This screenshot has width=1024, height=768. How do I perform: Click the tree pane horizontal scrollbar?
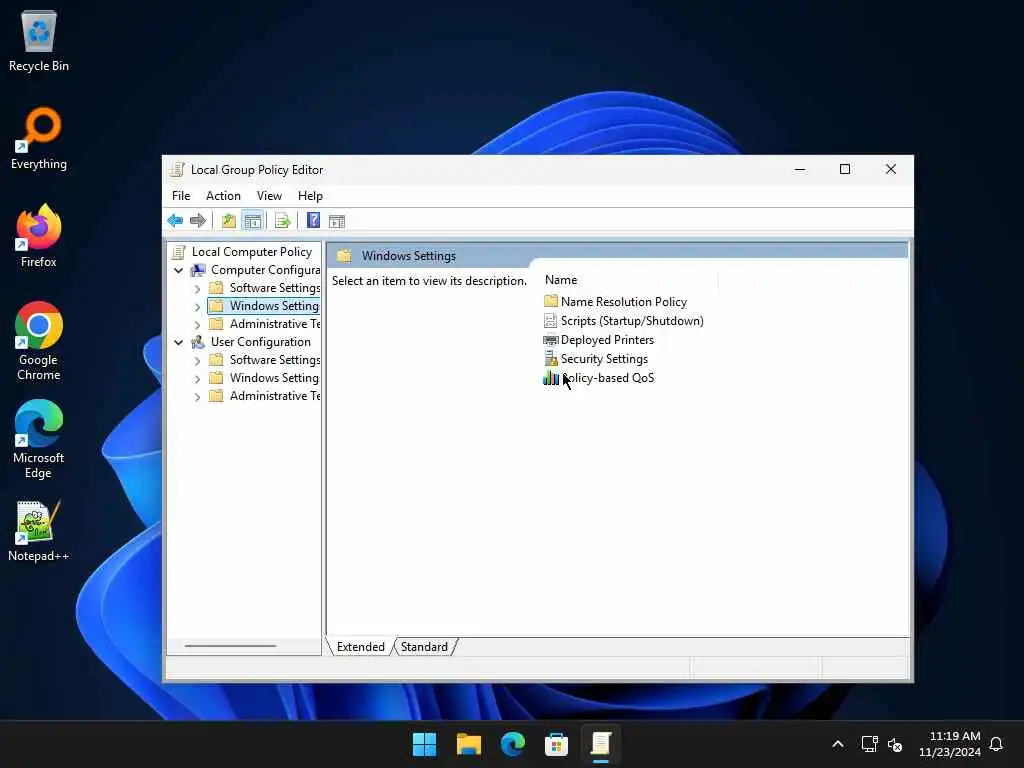230,646
